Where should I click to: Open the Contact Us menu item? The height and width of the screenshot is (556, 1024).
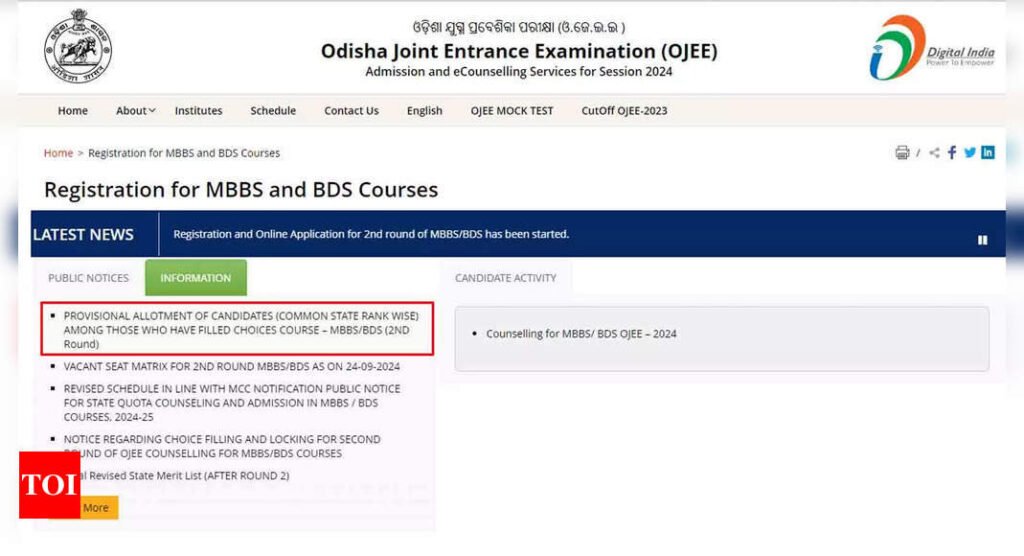tap(351, 110)
